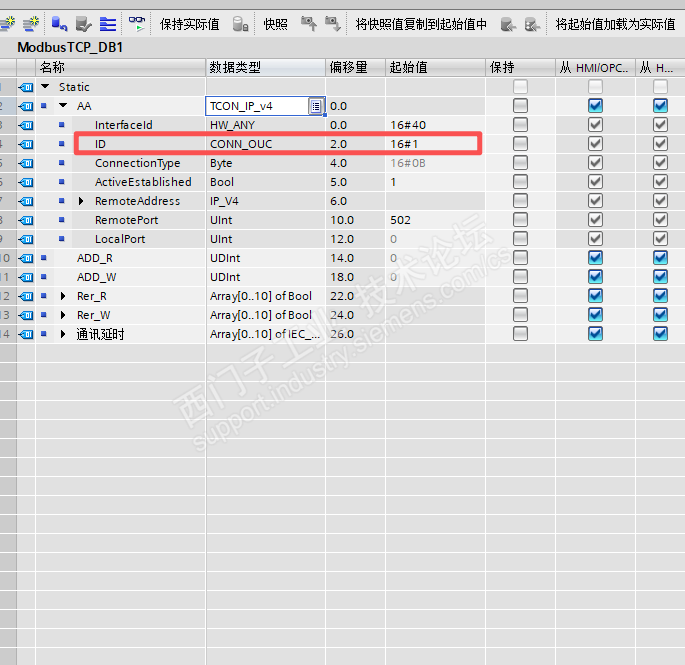Check the 保持 box for ADD_R row

[520, 258]
